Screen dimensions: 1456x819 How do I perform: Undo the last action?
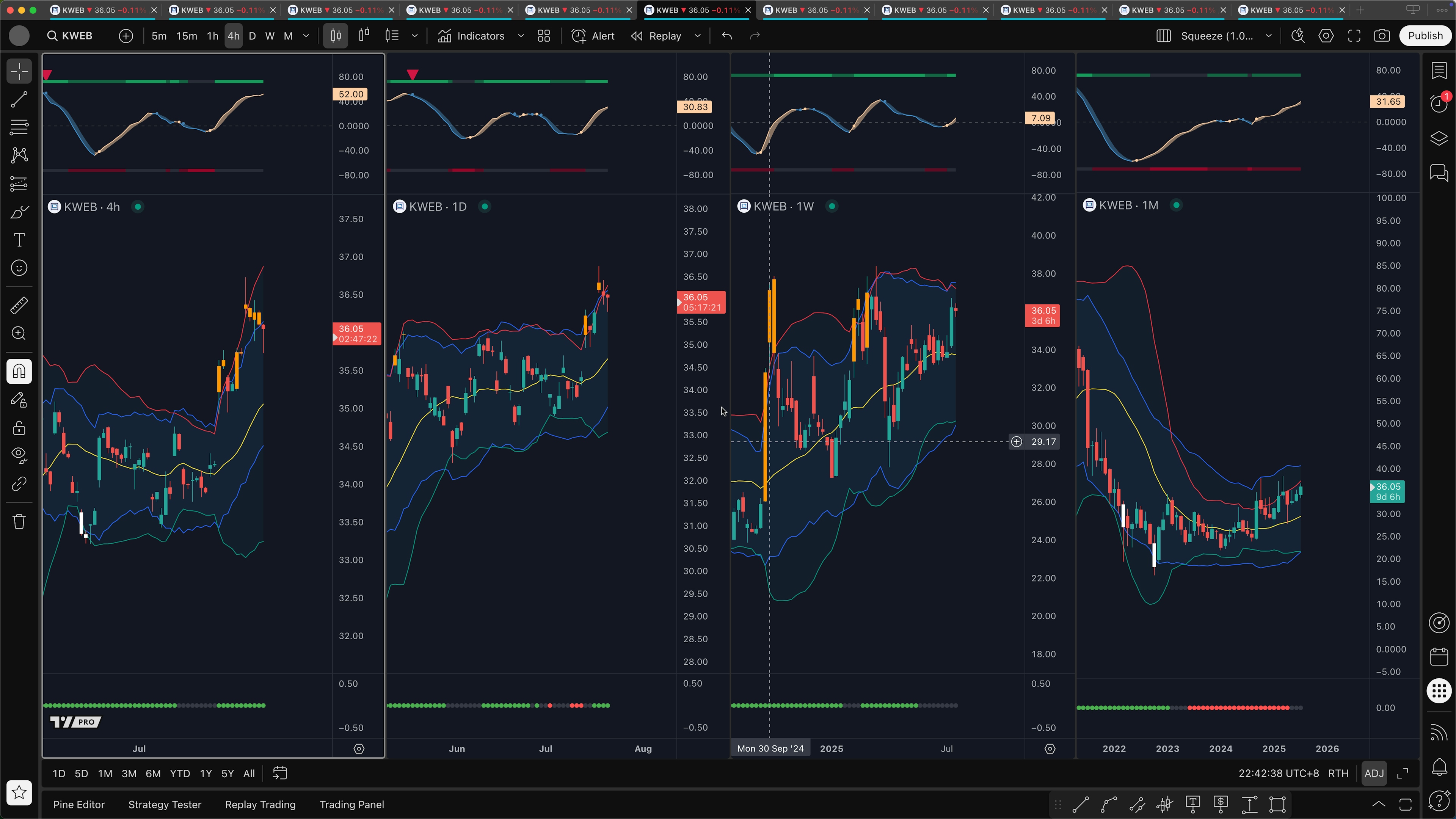[x=727, y=36]
